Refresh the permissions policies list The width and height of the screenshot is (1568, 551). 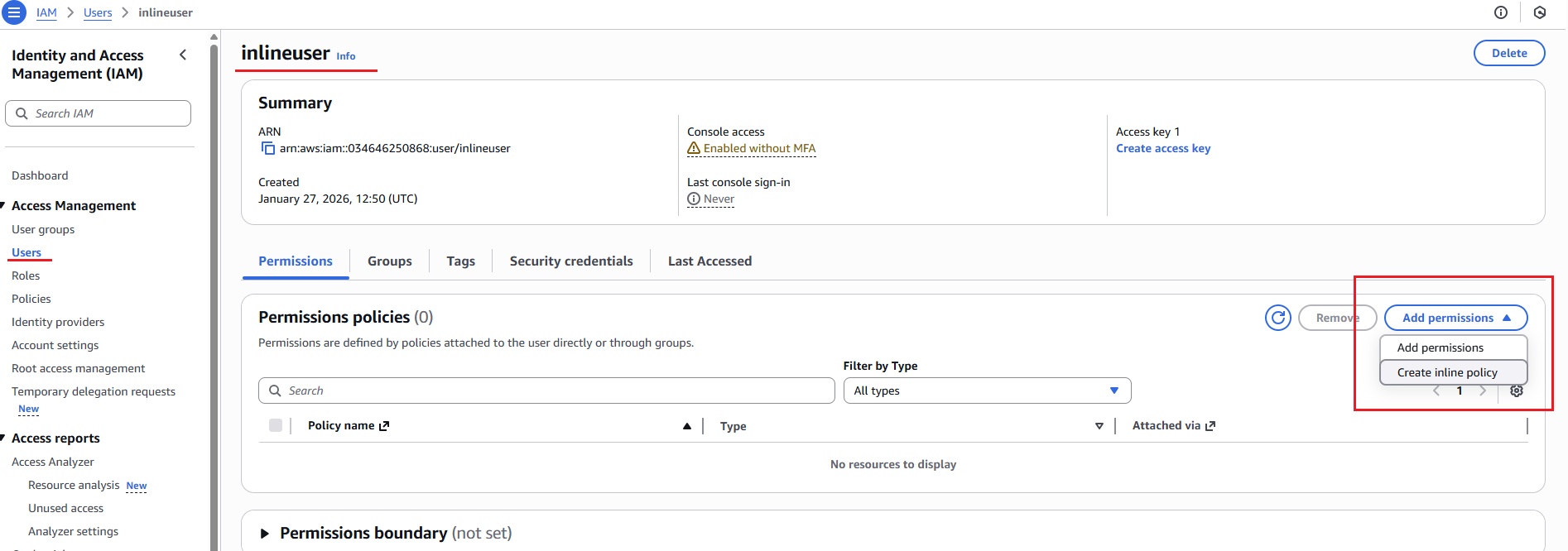tap(1277, 318)
